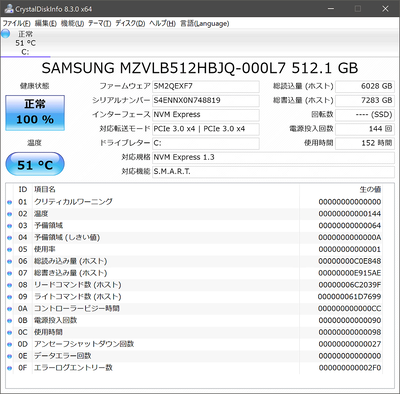This screenshot has width=400, height=394.
Task: Click the status dot for ID 0F row
Action: [10, 368]
